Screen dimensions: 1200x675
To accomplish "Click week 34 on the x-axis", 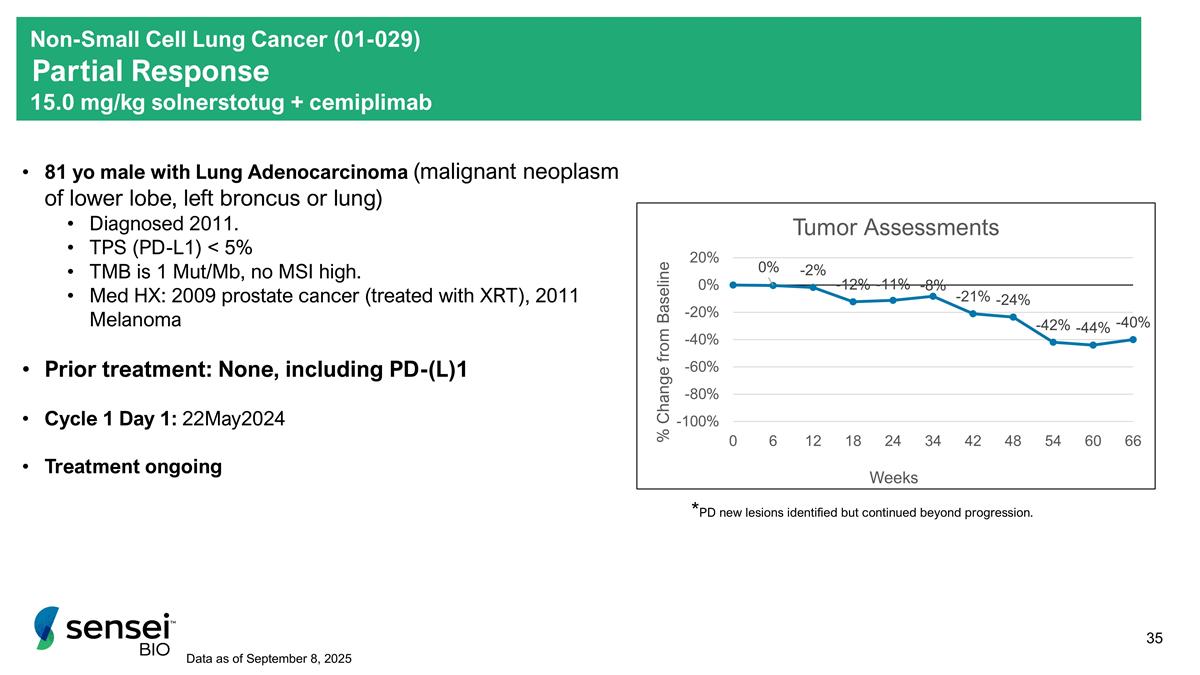I will tap(933, 441).
